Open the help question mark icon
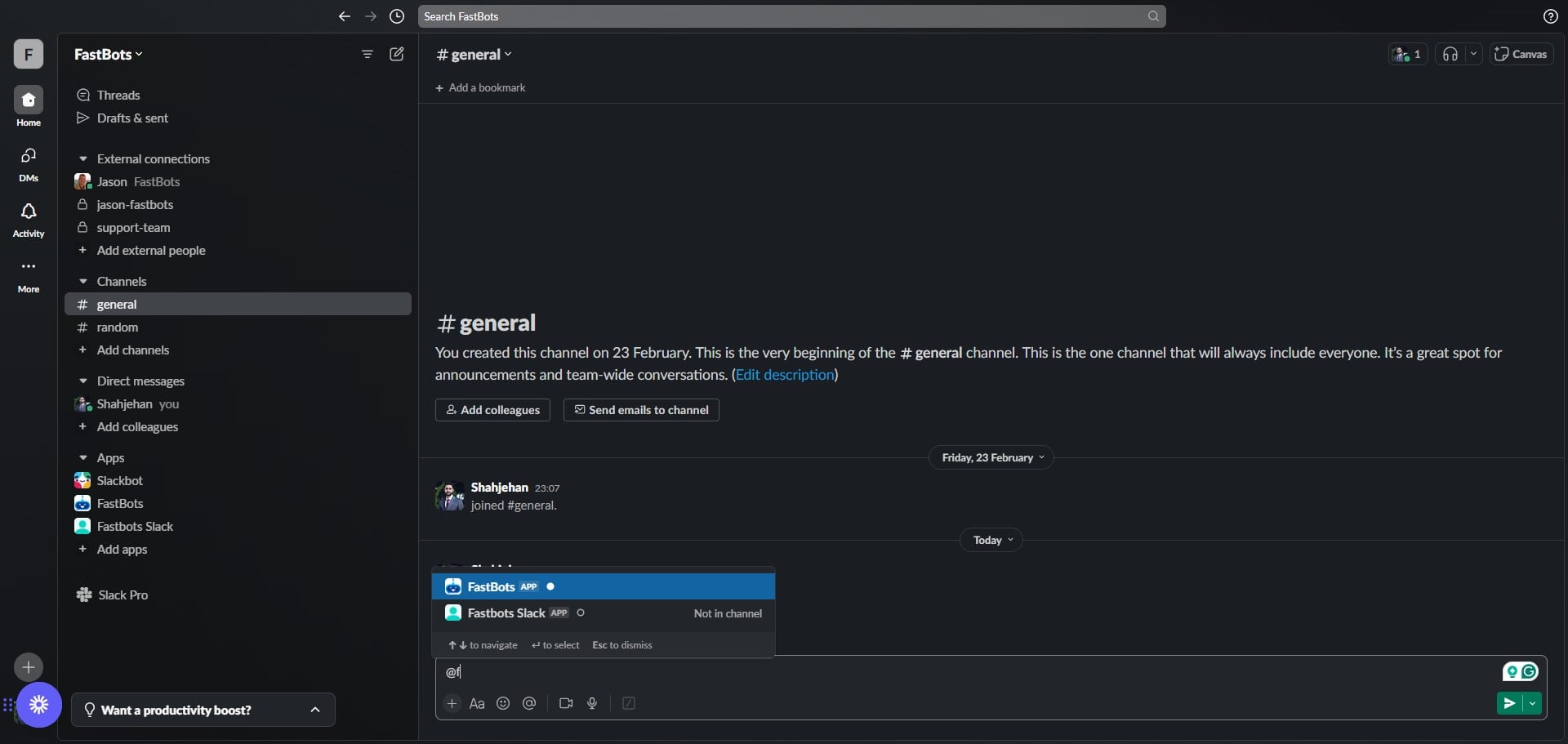This screenshot has height=744, width=1568. pos(1550,16)
